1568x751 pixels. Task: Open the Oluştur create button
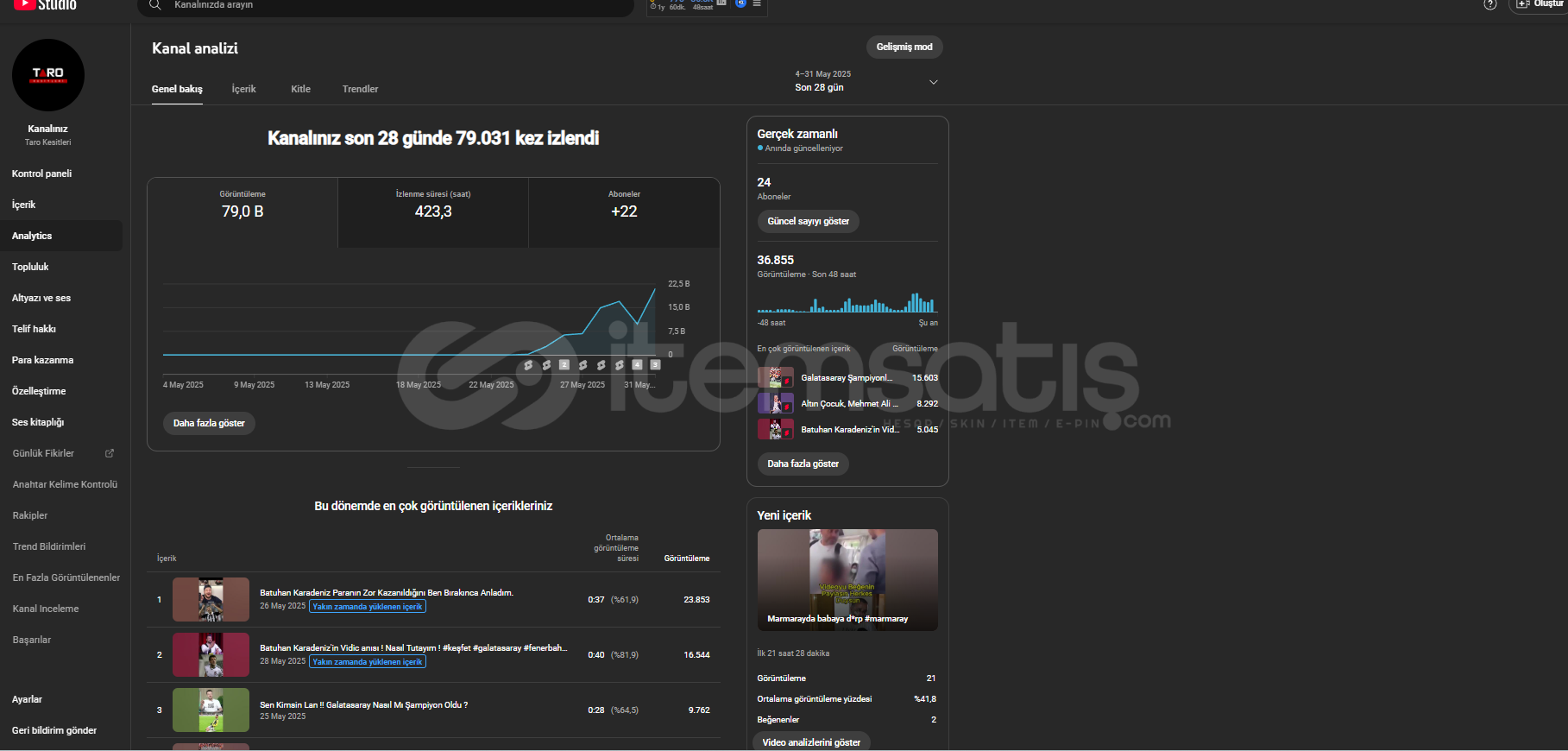1540,5
